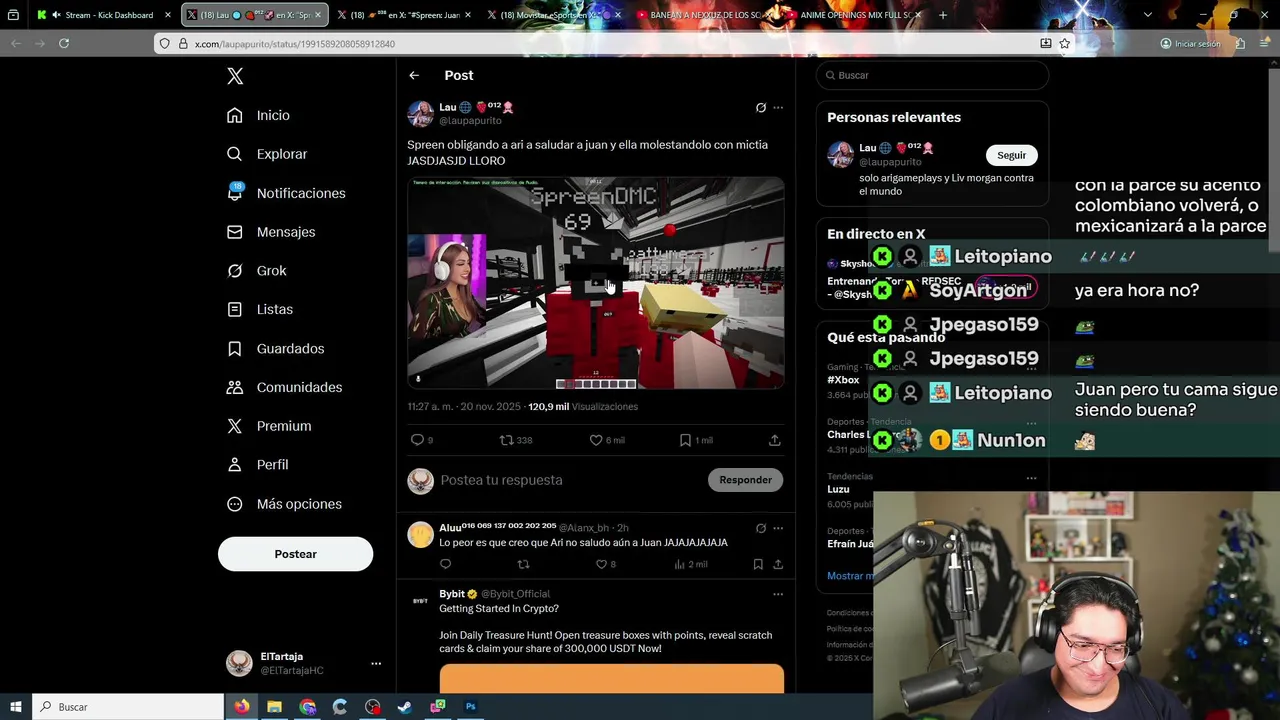Click Lau's profile avatar in post
This screenshot has height=720, width=1280.
click(420, 113)
